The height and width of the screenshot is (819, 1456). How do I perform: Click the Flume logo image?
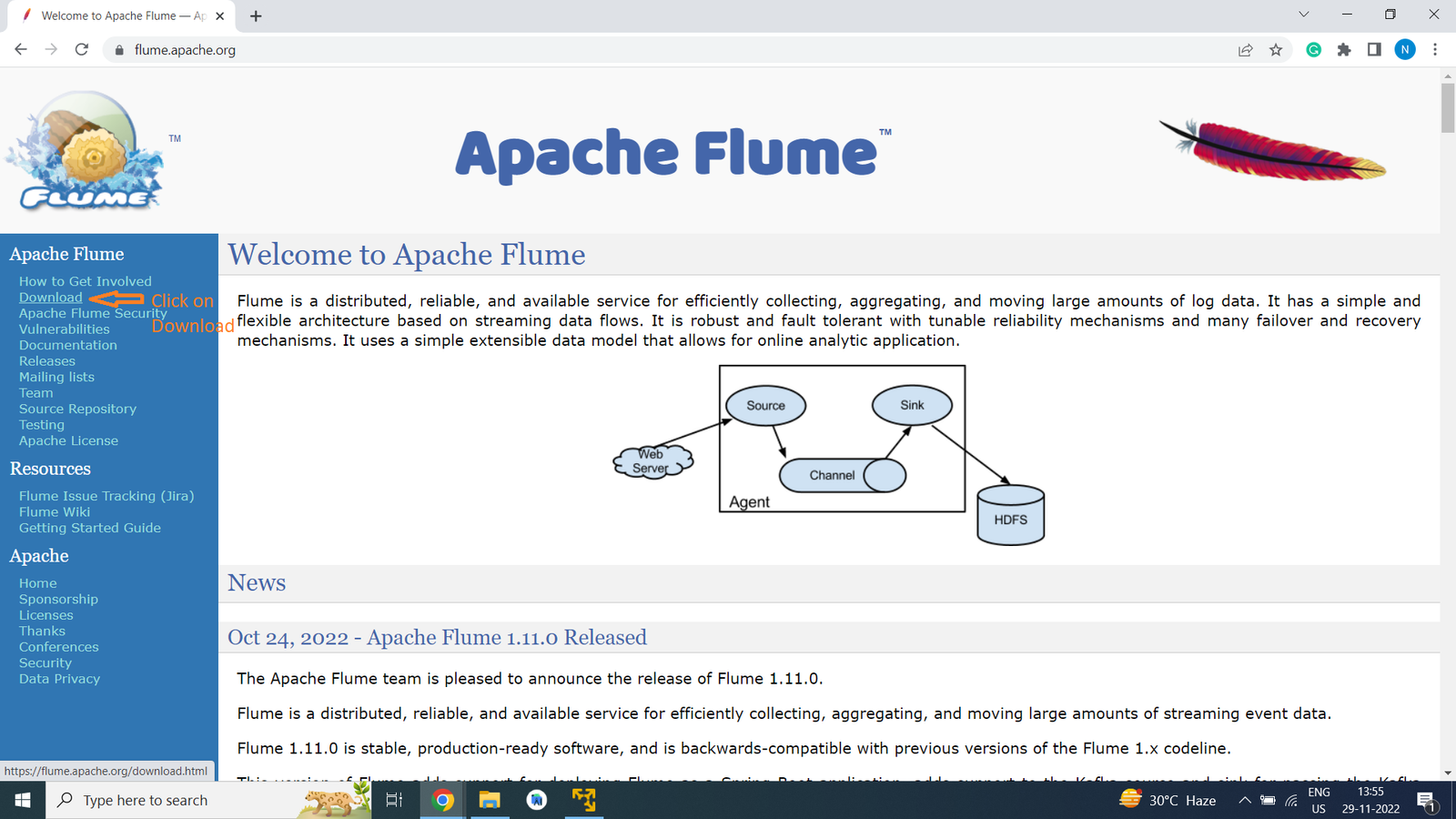pyautogui.click(x=86, y=151)
